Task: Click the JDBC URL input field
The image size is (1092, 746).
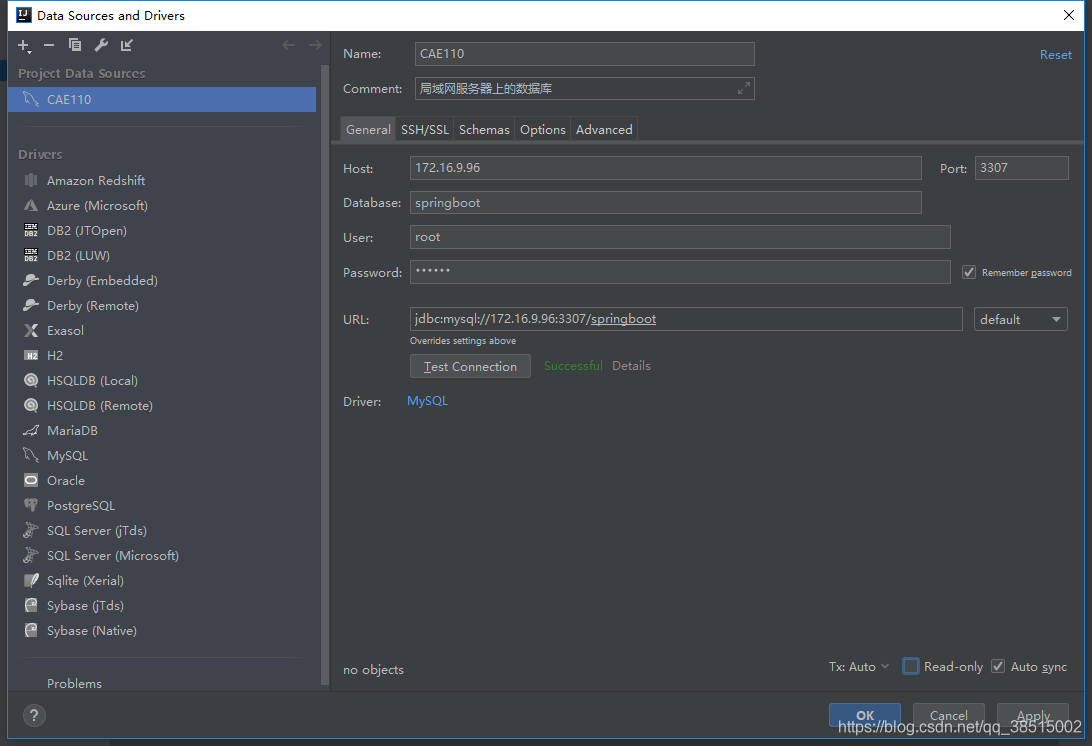Action: (x=686, y=319)
